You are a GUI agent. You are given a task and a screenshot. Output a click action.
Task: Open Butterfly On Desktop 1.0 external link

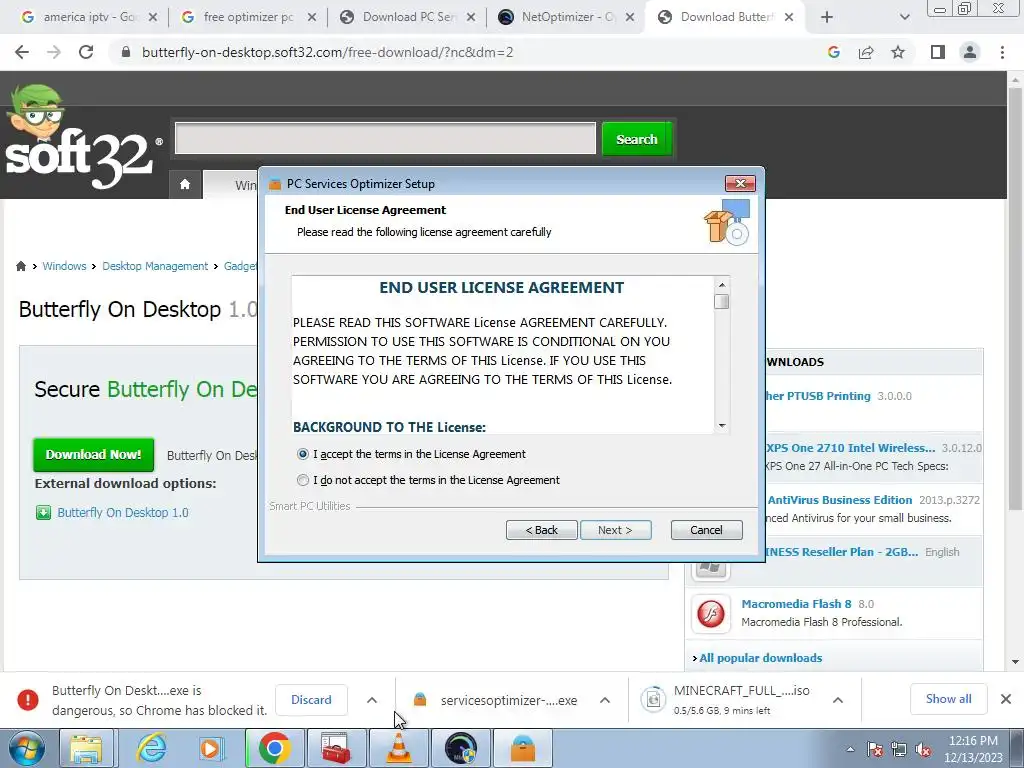pyautogui.click(x=123, y=513)
